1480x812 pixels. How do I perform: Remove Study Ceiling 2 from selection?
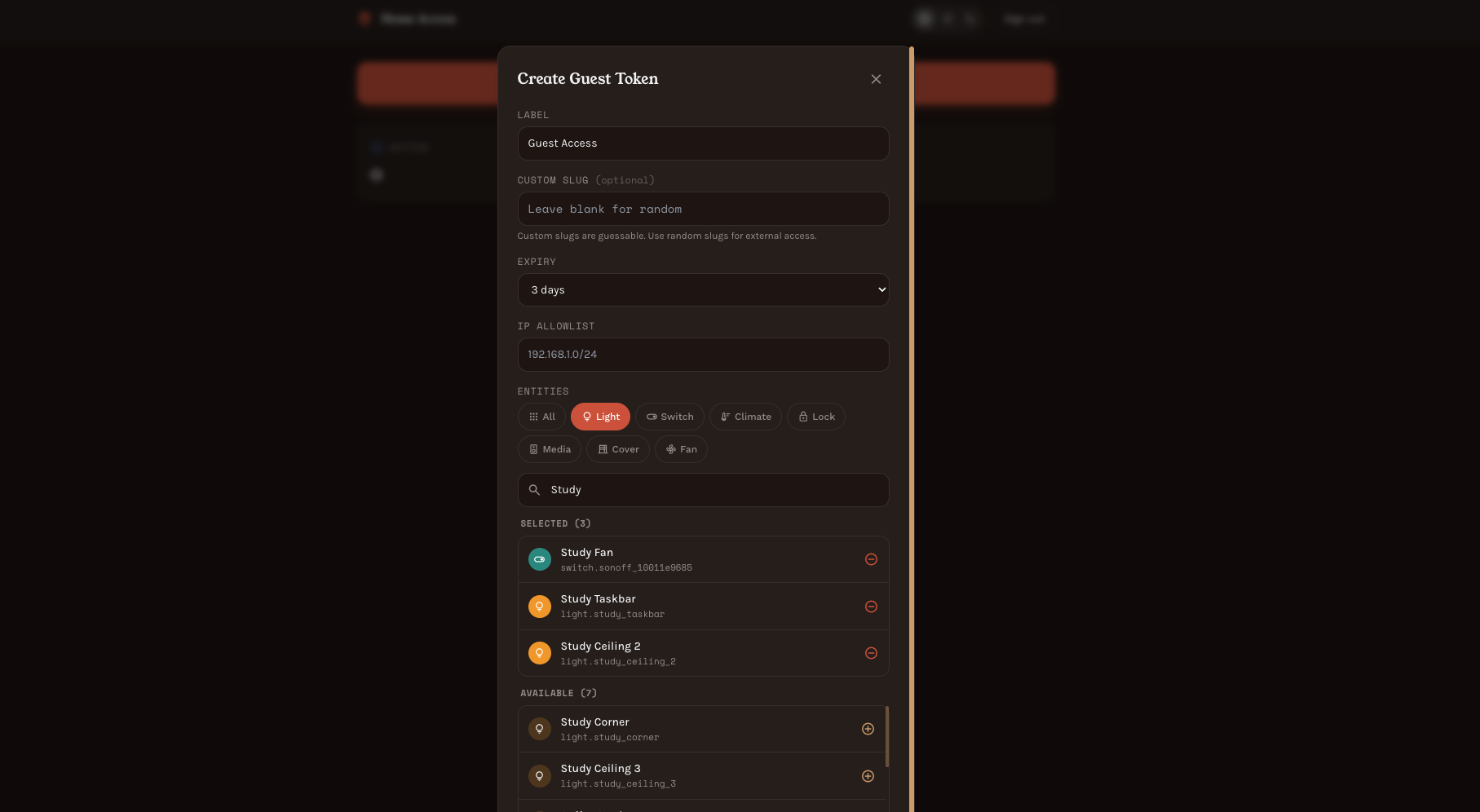click(871, 653)
